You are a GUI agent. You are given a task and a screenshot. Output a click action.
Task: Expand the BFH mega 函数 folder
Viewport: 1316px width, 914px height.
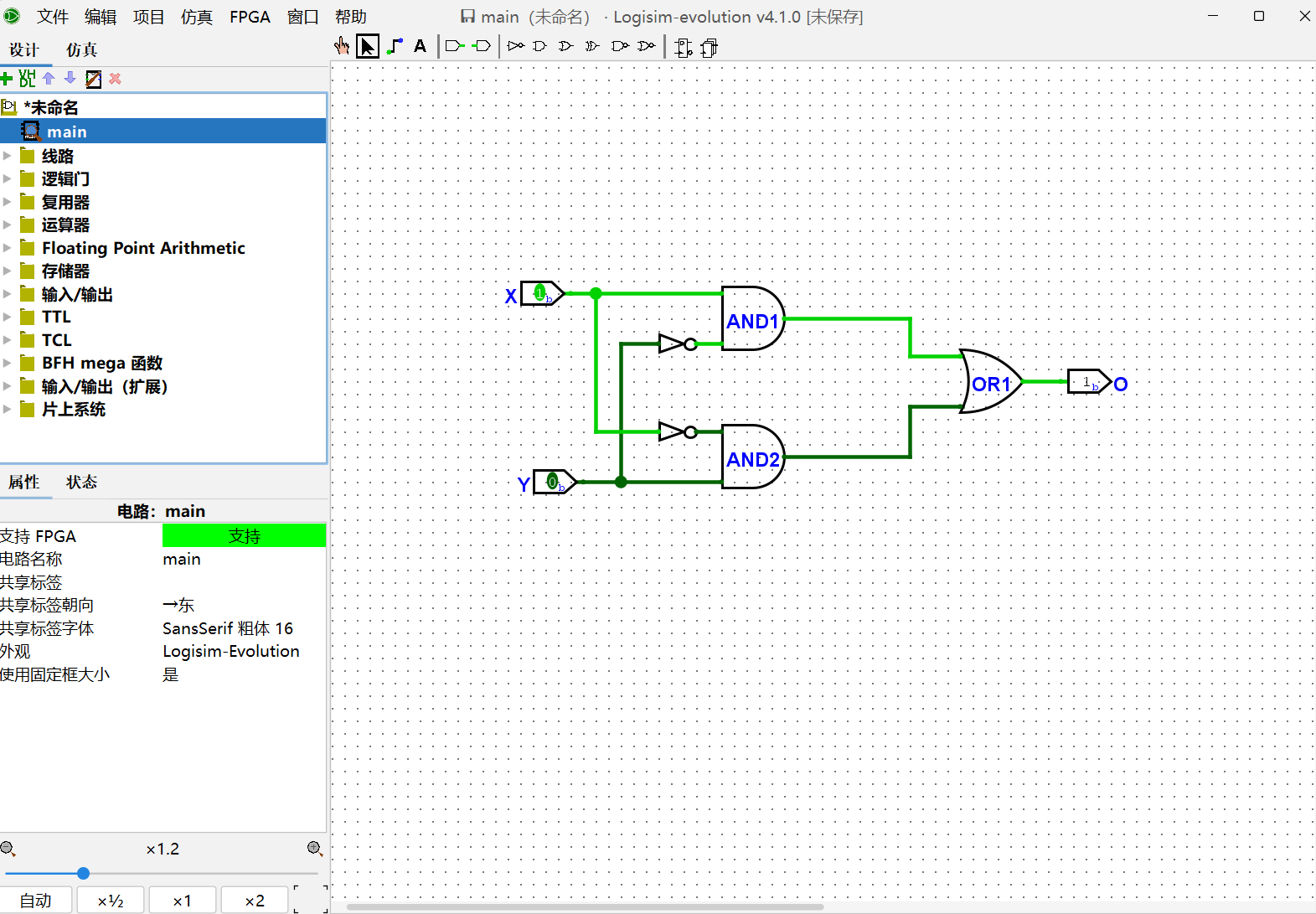(x=8, y=363)
